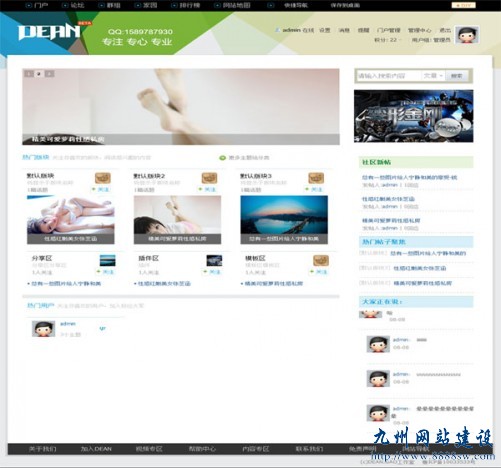Image resolution: width=501 pixels, height=468 pixels.
Task: Click admin's avatar in the 热门用户 section
Action: pyautogui.click(x=43, y=329)
